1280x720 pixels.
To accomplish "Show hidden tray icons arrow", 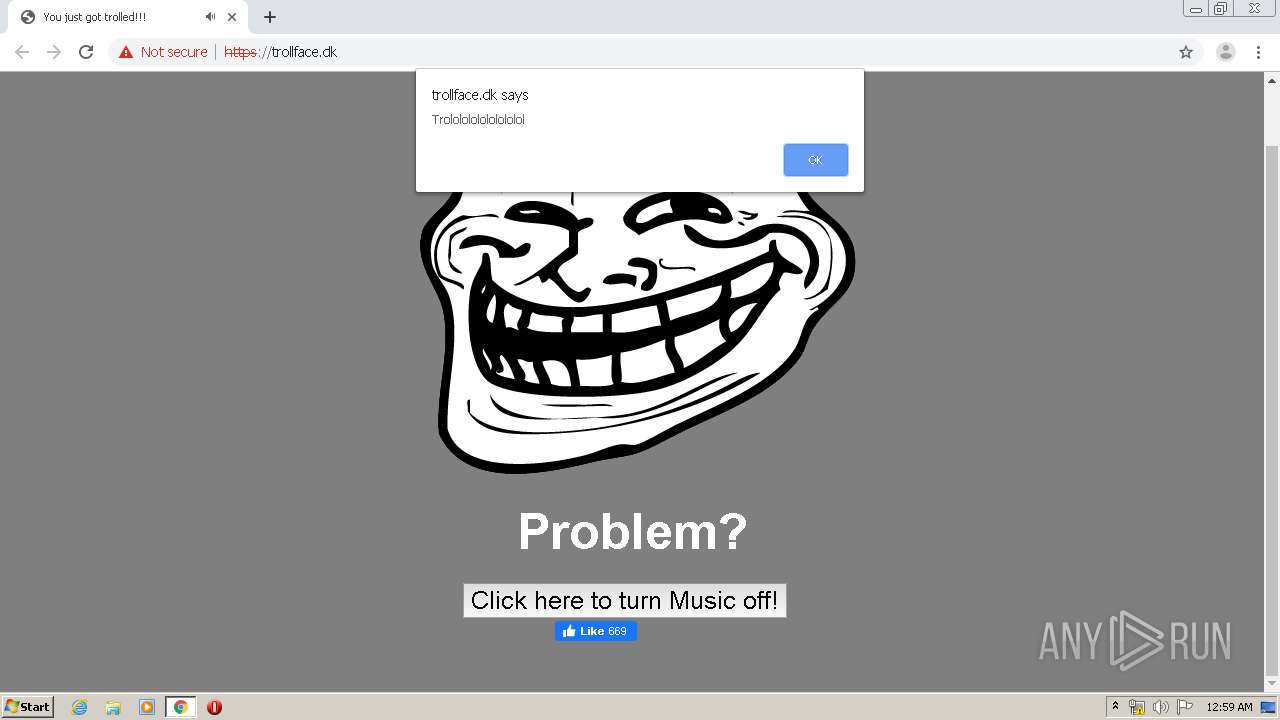I will tap(1116, 707).
